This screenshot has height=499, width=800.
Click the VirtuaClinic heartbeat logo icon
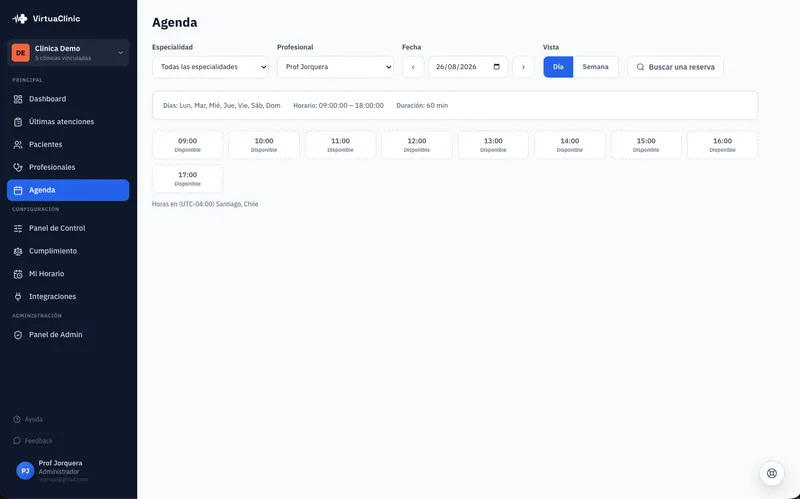[20, 19]
